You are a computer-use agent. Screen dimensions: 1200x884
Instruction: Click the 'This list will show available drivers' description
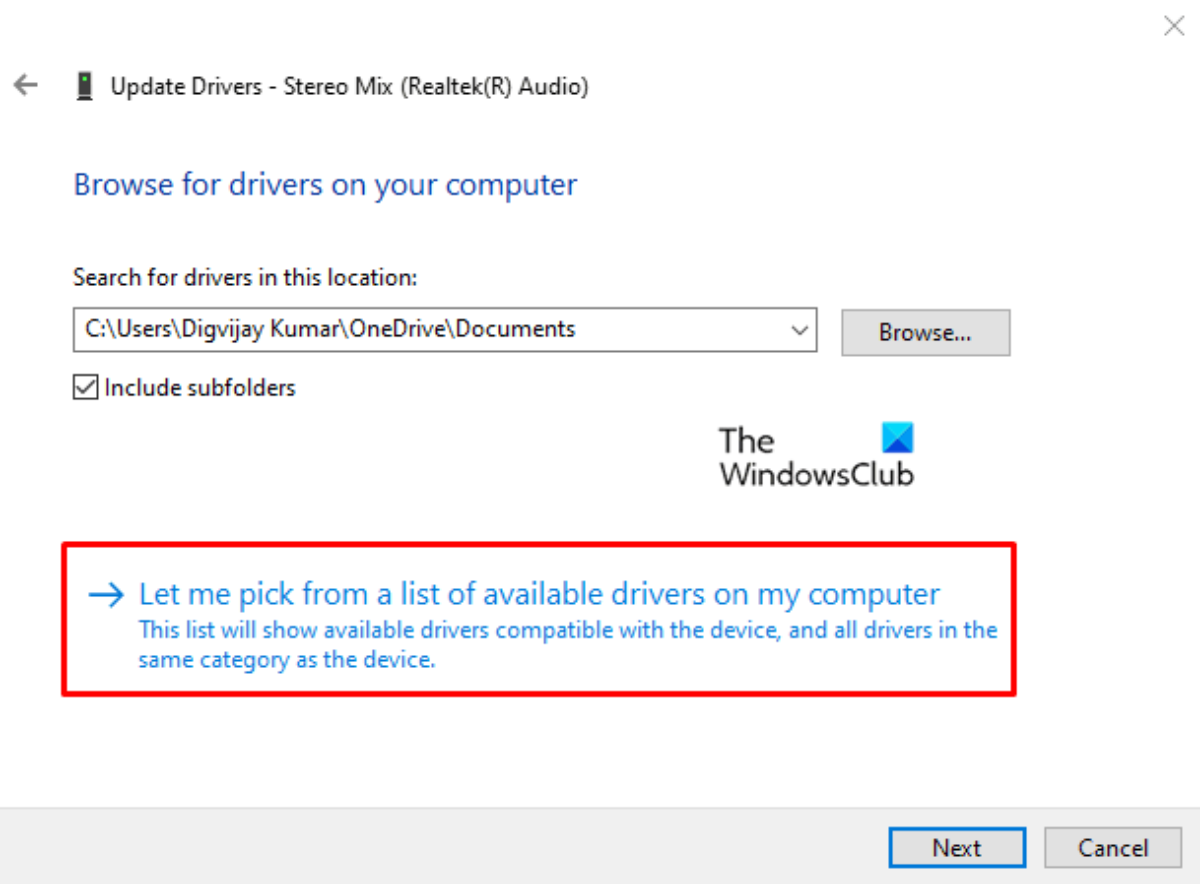tap(567, 645)
